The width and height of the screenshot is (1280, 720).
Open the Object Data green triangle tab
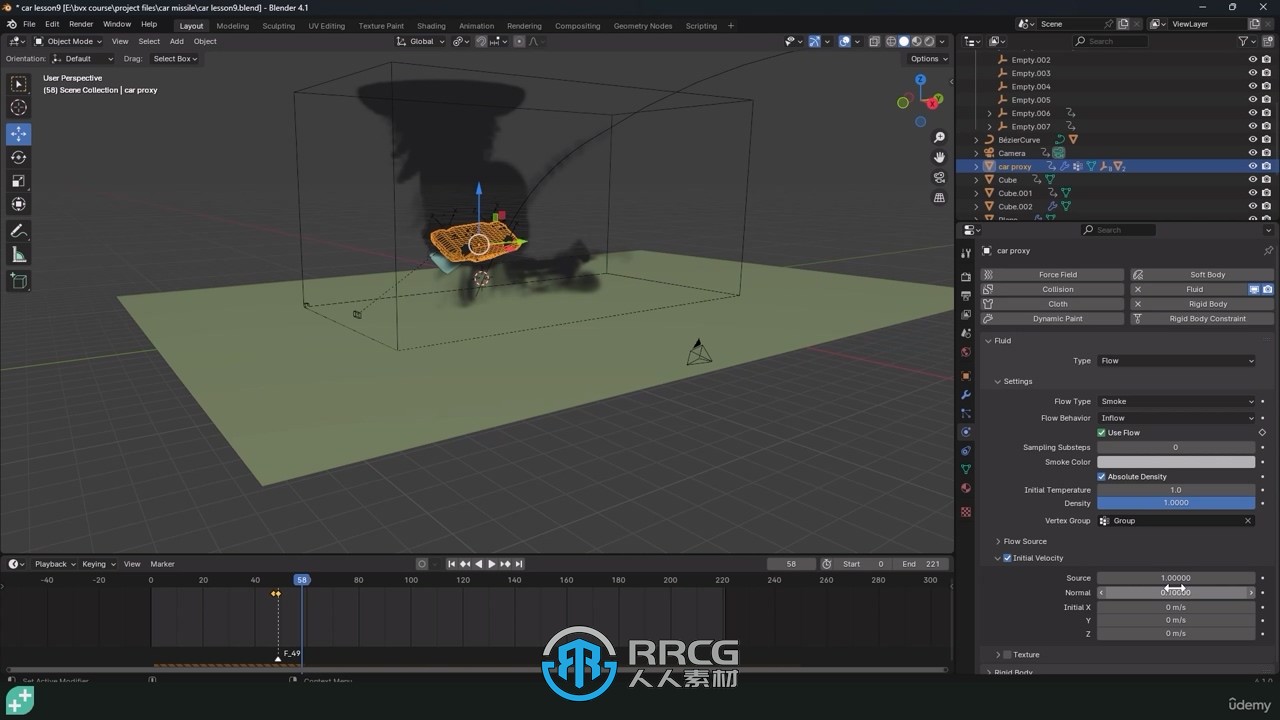coord(966,469)
